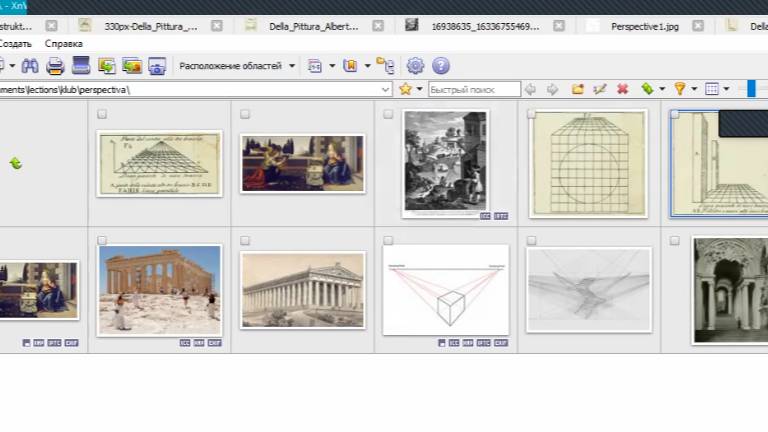Open settings via the gear icon
Image resolution: width=768 pixels, height=432 pixels.
415,66
